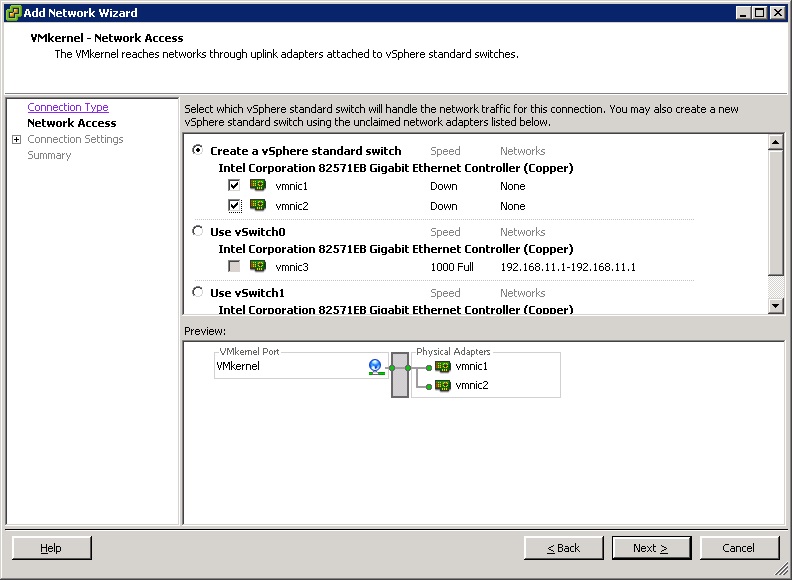Expand the Connection Settings tree node
Image resolution: width=792 pixels, height=580 pixels.
pyautogui.click(x=16, y=139)
